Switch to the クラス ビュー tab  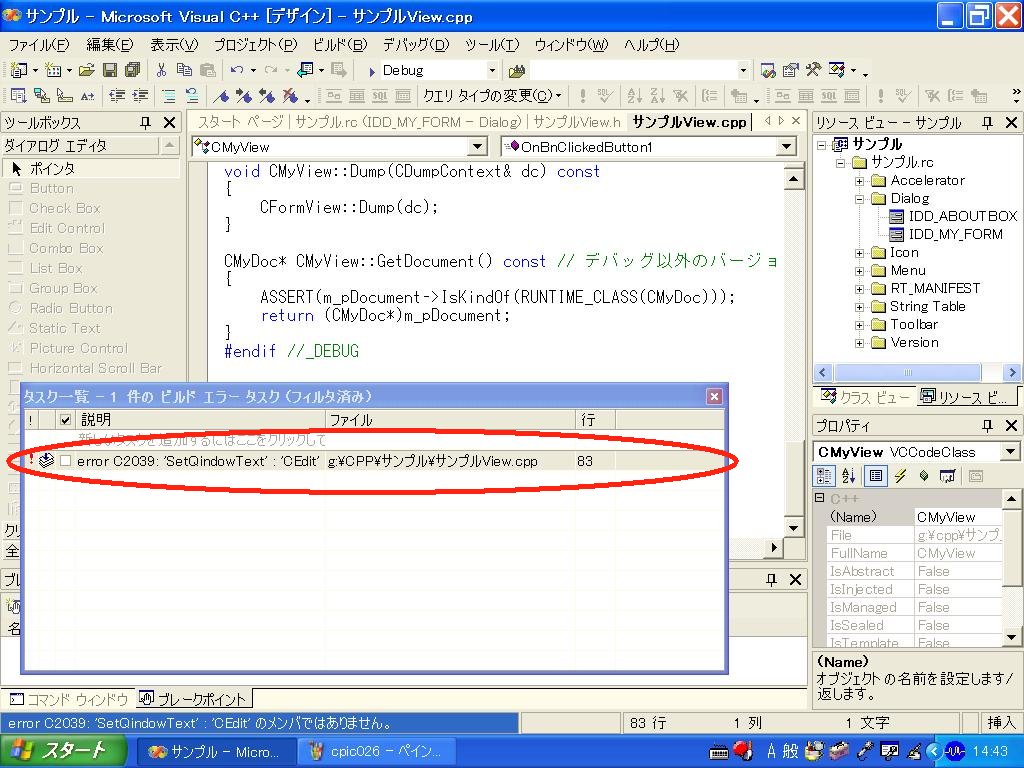pos(865,396)
